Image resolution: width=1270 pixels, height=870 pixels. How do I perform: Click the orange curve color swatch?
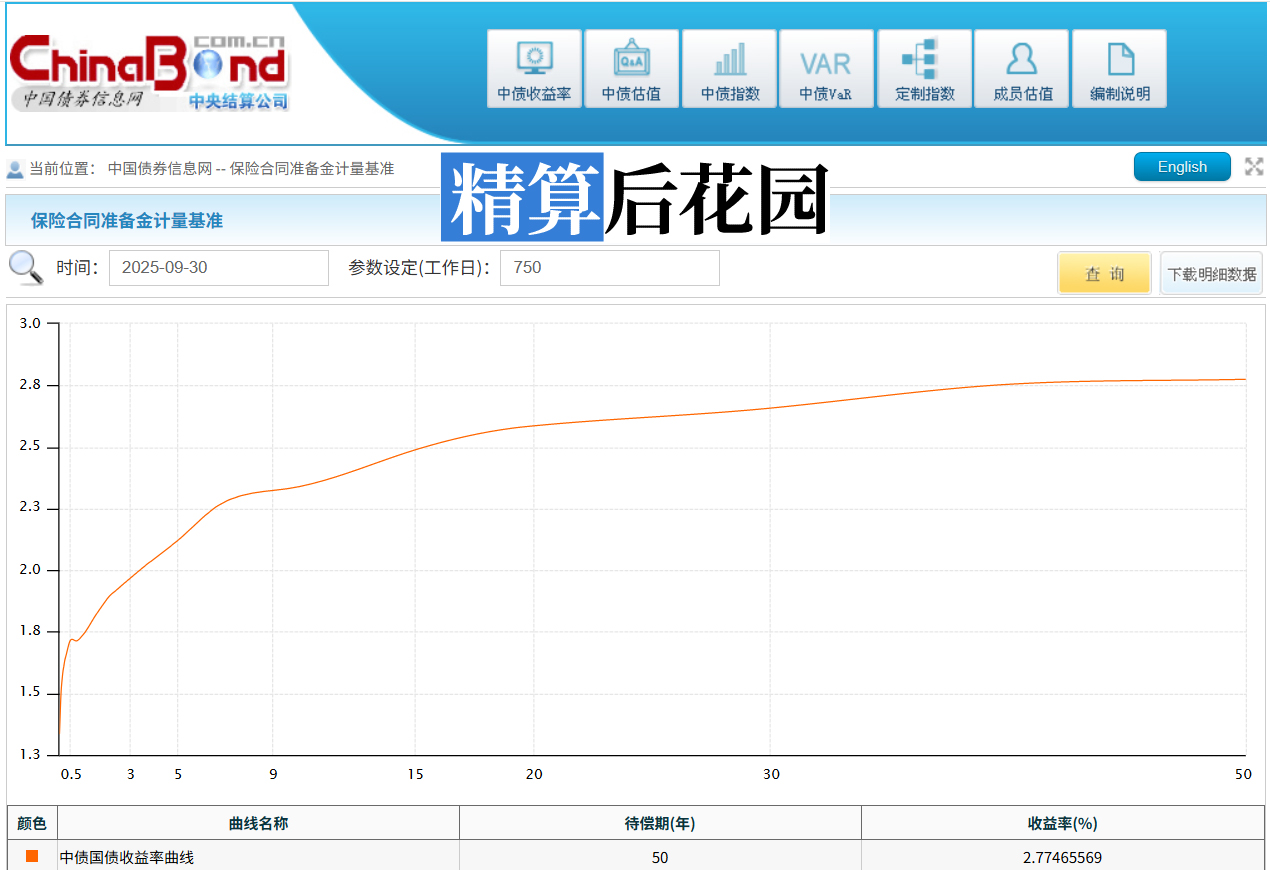32,856
